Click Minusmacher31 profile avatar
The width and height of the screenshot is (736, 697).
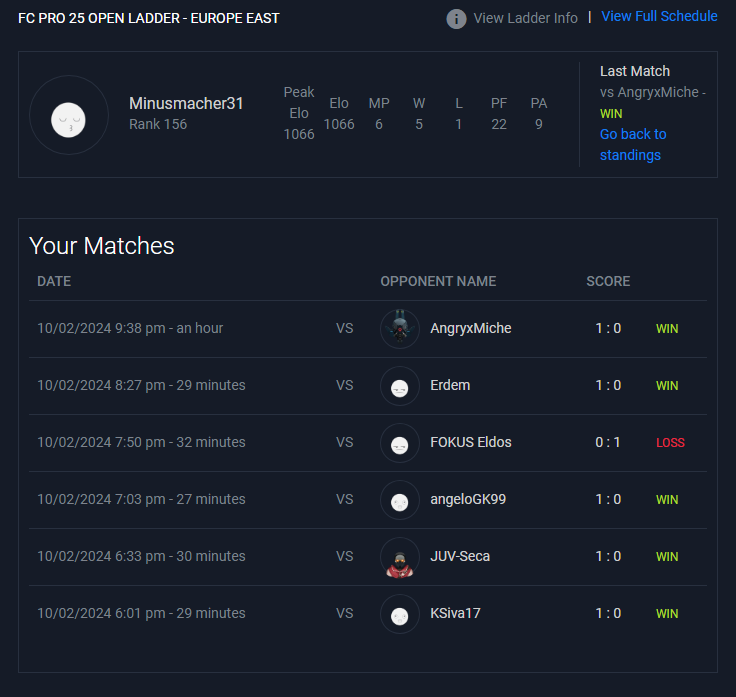[69, 115]
